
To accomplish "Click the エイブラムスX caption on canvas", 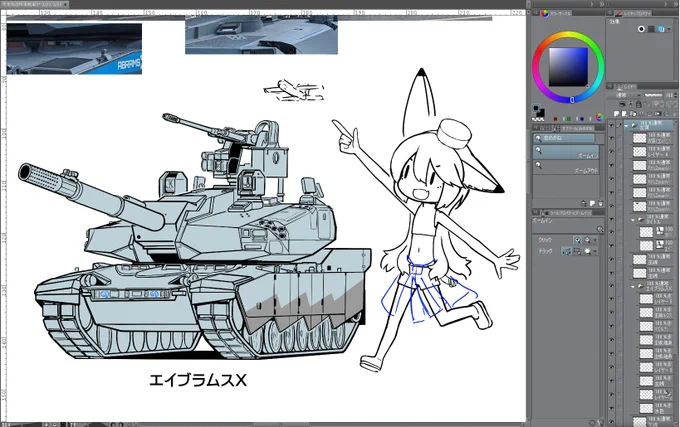I will pyautogui.click(x=198, y=381).
